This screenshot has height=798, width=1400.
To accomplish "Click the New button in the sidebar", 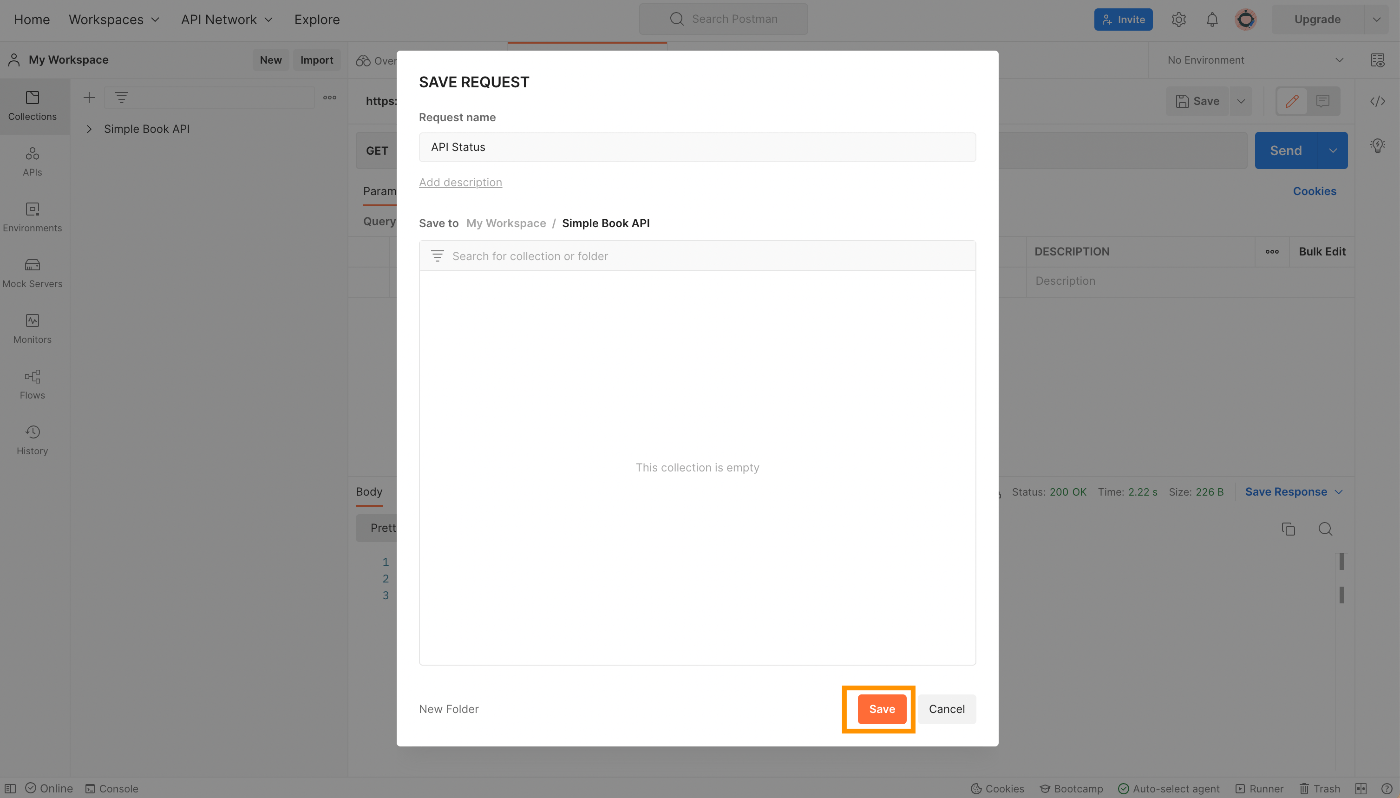I will [271, 60].
